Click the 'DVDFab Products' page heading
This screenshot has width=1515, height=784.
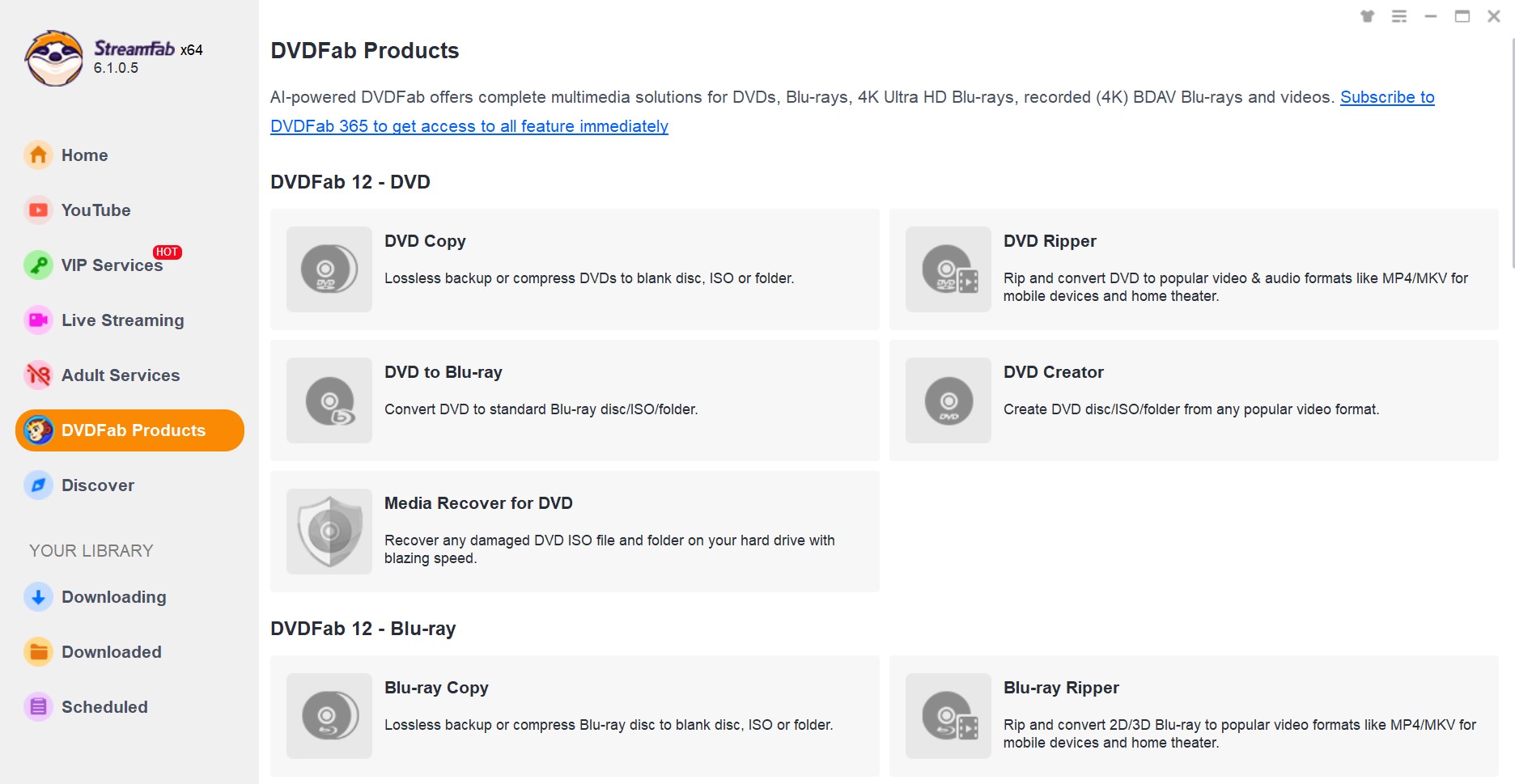[x=365, y=51]
